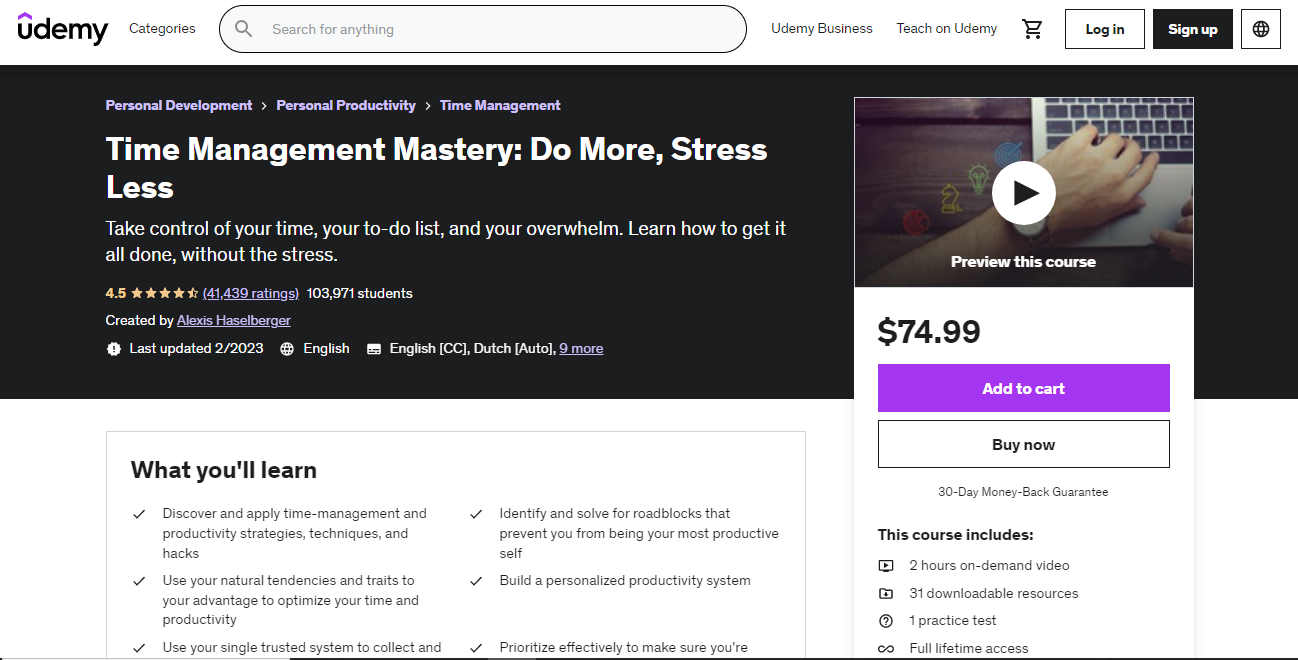The image size is (1298, 660).
Task: Click the course title heading
Action: pyautogui.click(x=437, y=168)
